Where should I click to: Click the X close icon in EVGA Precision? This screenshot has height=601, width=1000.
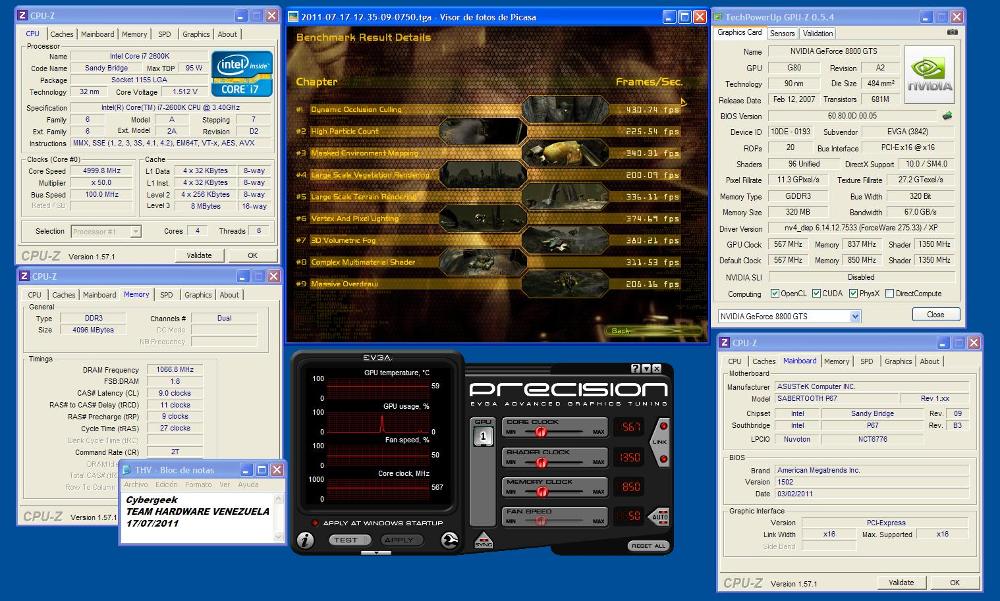656,369
